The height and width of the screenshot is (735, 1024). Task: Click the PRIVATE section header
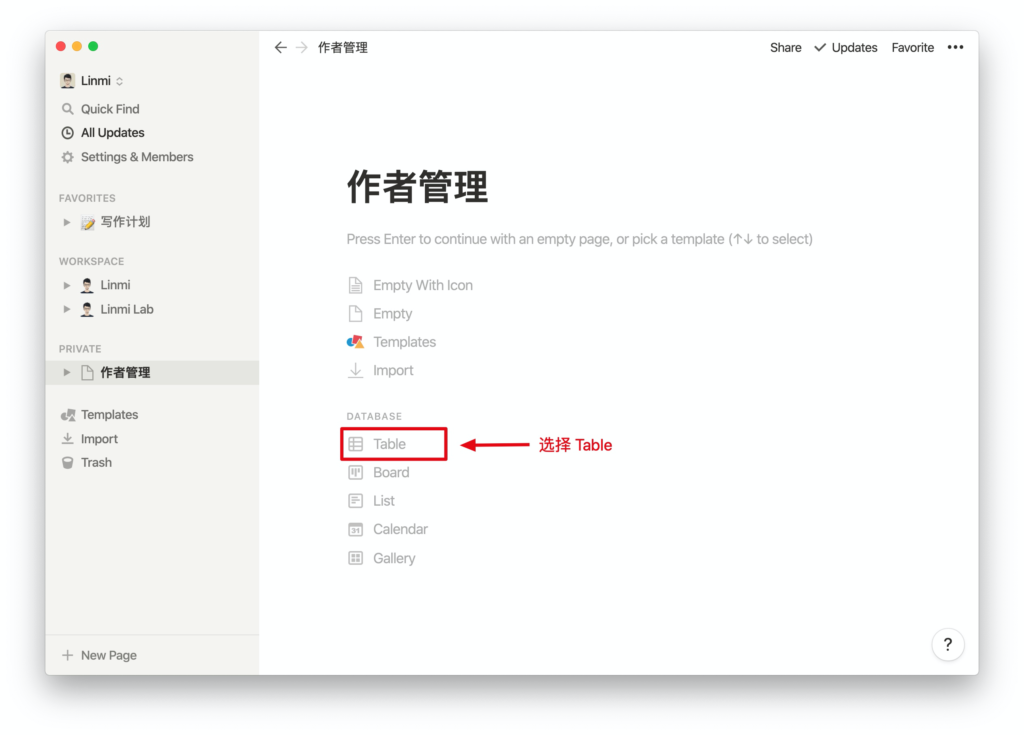(x=80, y=349)
